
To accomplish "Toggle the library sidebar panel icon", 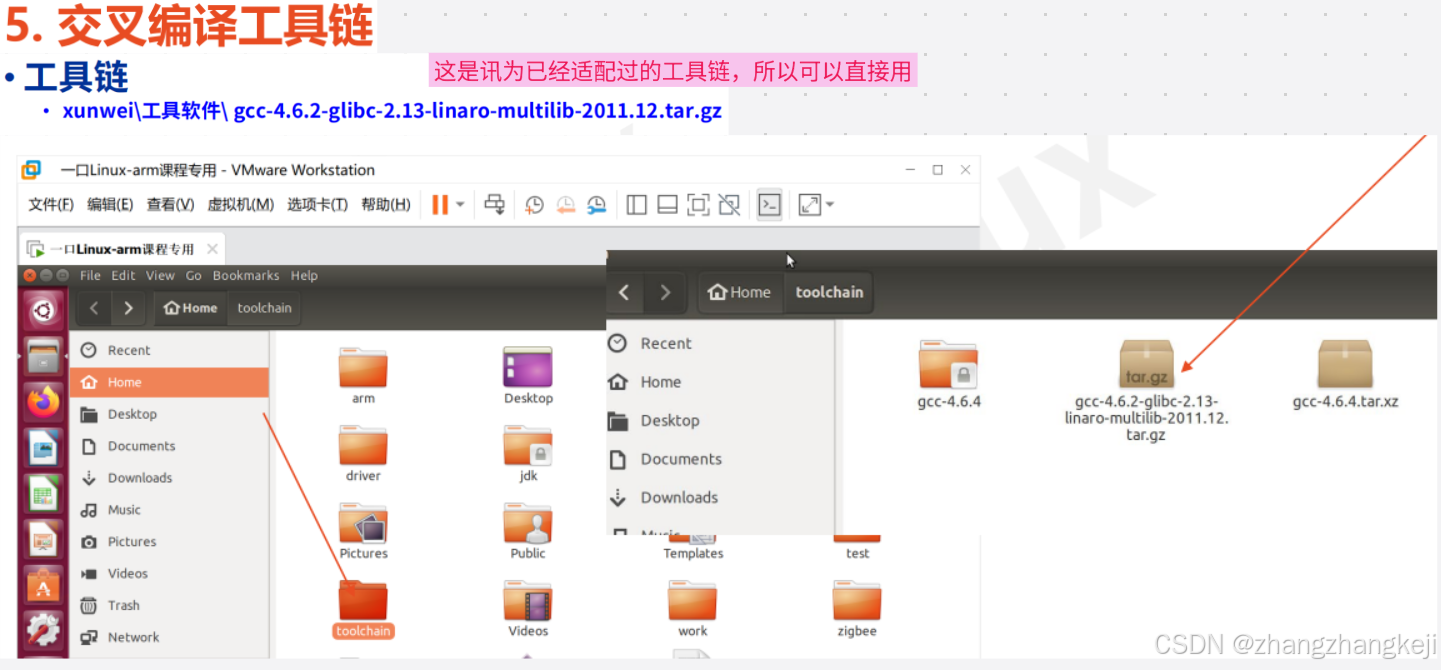I will click(637, 205).
